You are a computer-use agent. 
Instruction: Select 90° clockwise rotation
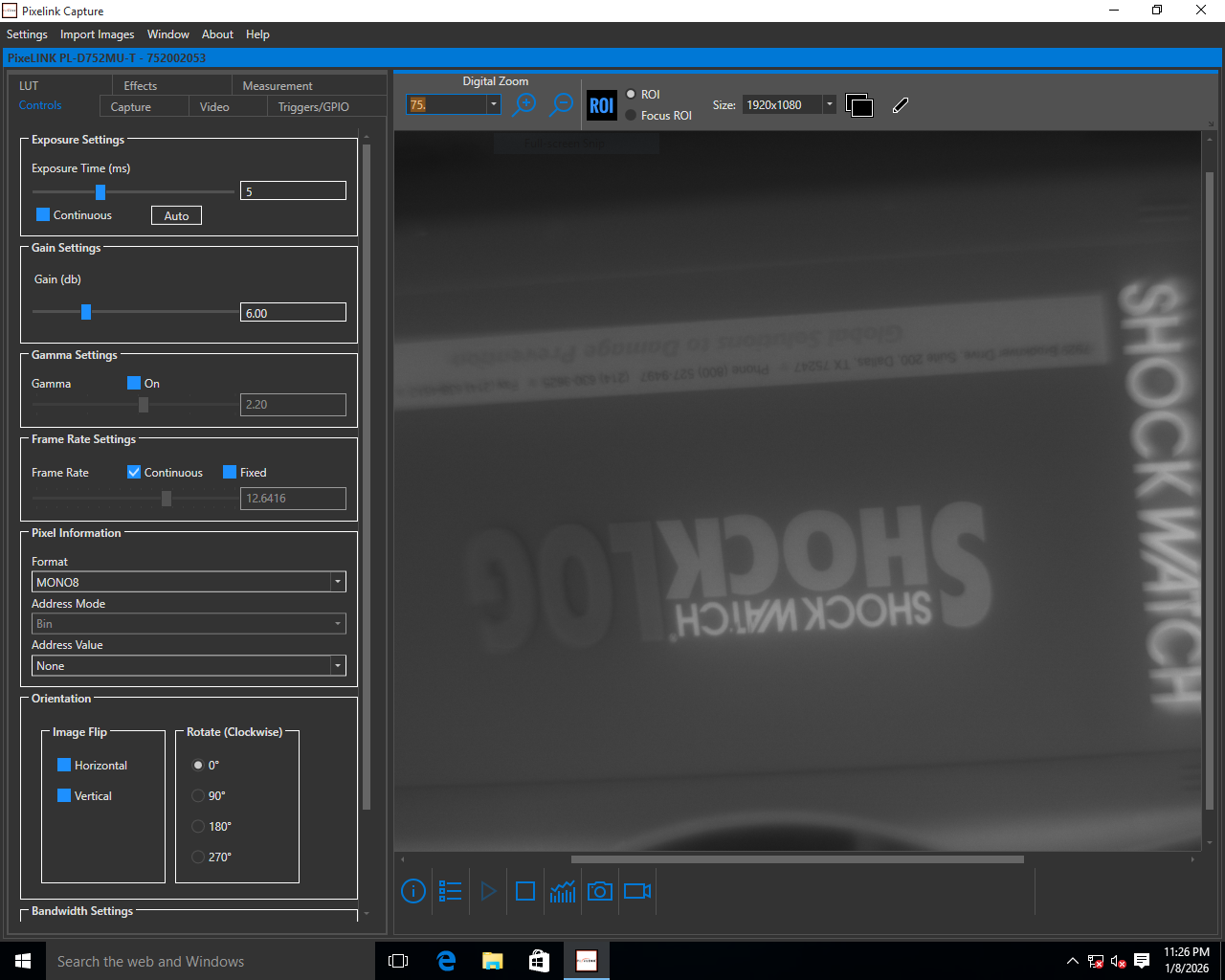point(198,795)
